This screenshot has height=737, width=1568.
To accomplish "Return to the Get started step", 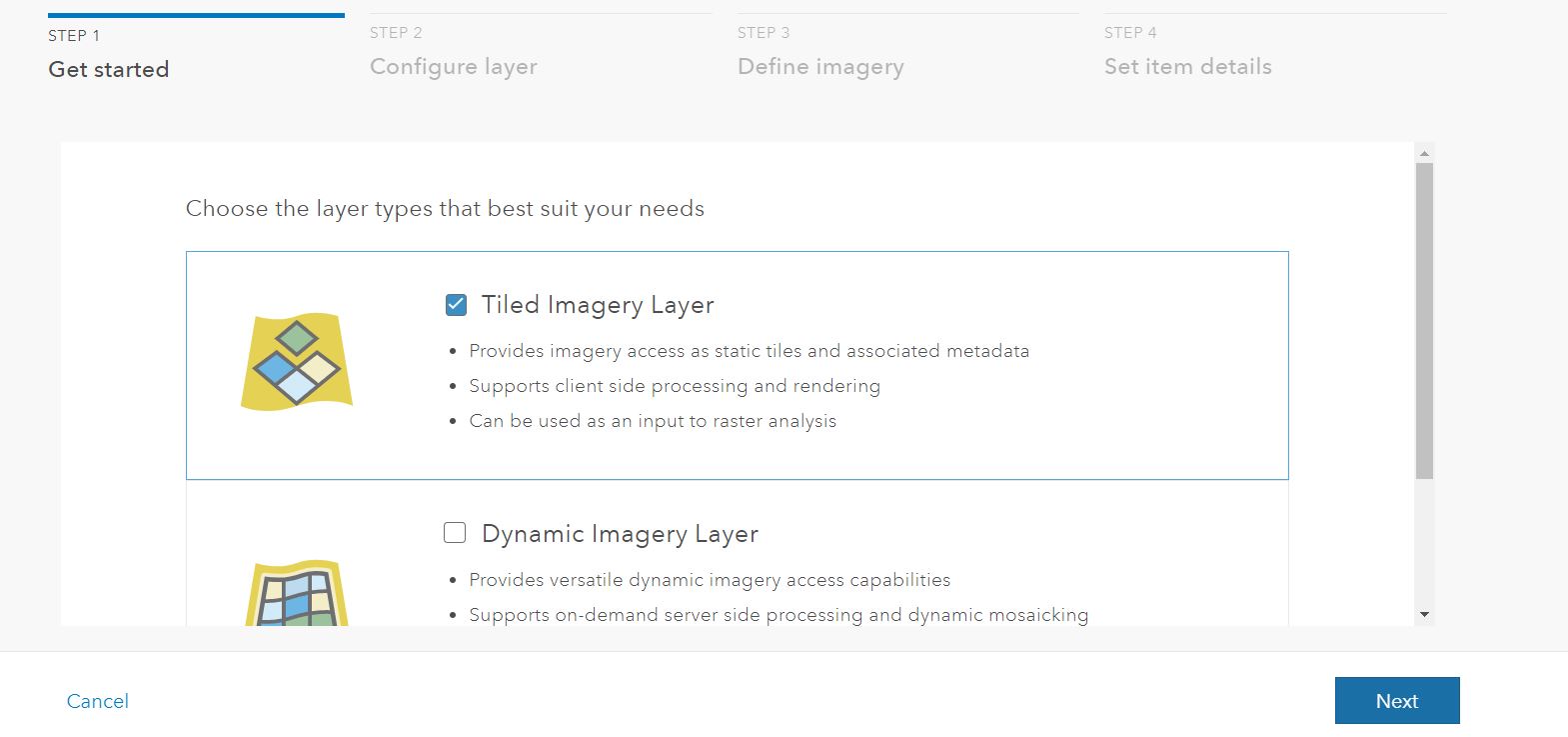I will [x=108, y=69].
